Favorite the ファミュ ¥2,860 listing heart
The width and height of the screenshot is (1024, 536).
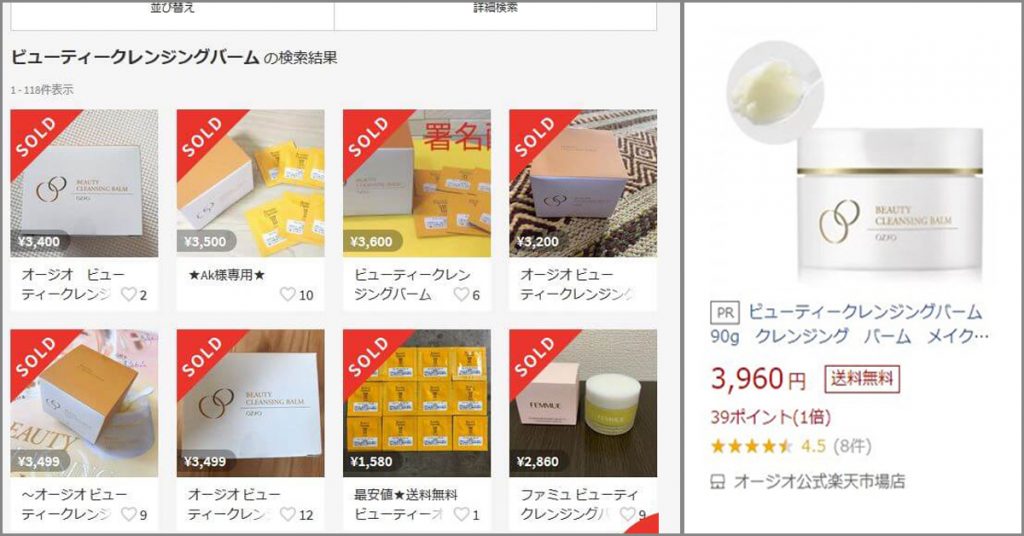point(628,514)
